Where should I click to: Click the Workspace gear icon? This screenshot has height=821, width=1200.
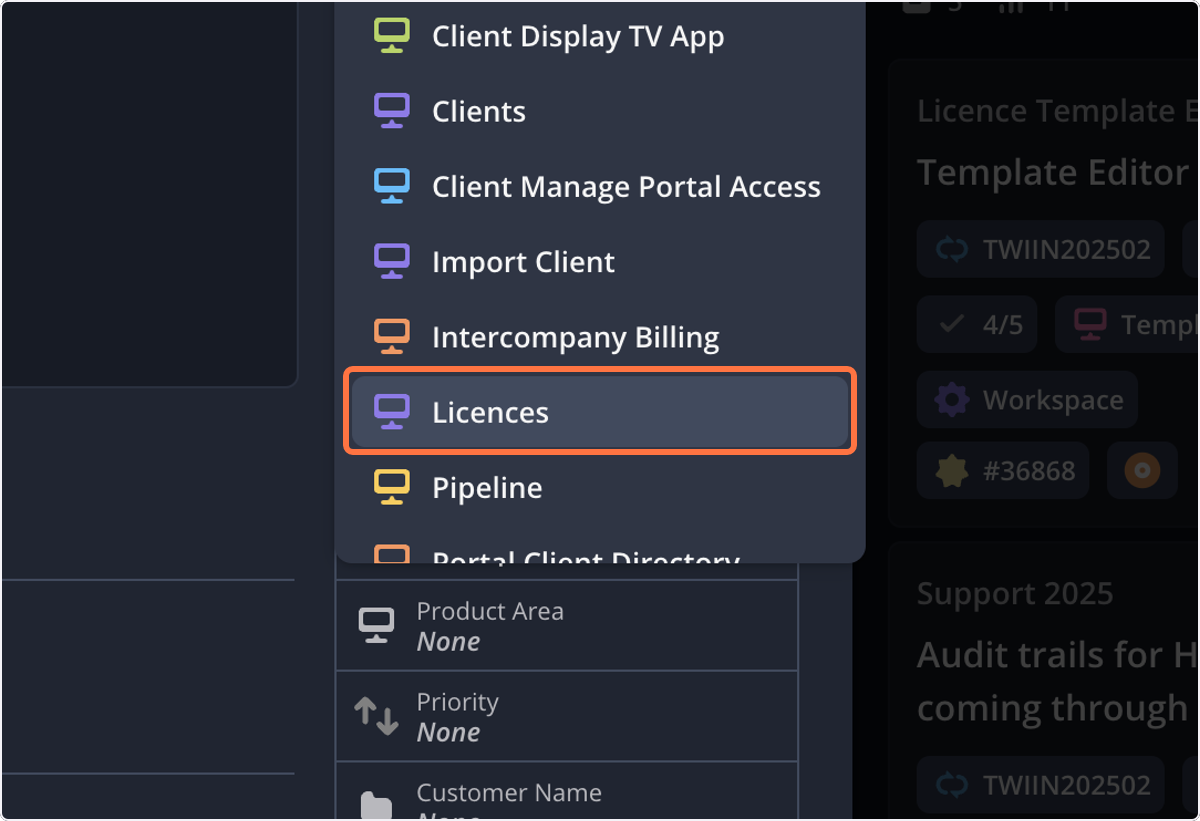coord(952,400)
